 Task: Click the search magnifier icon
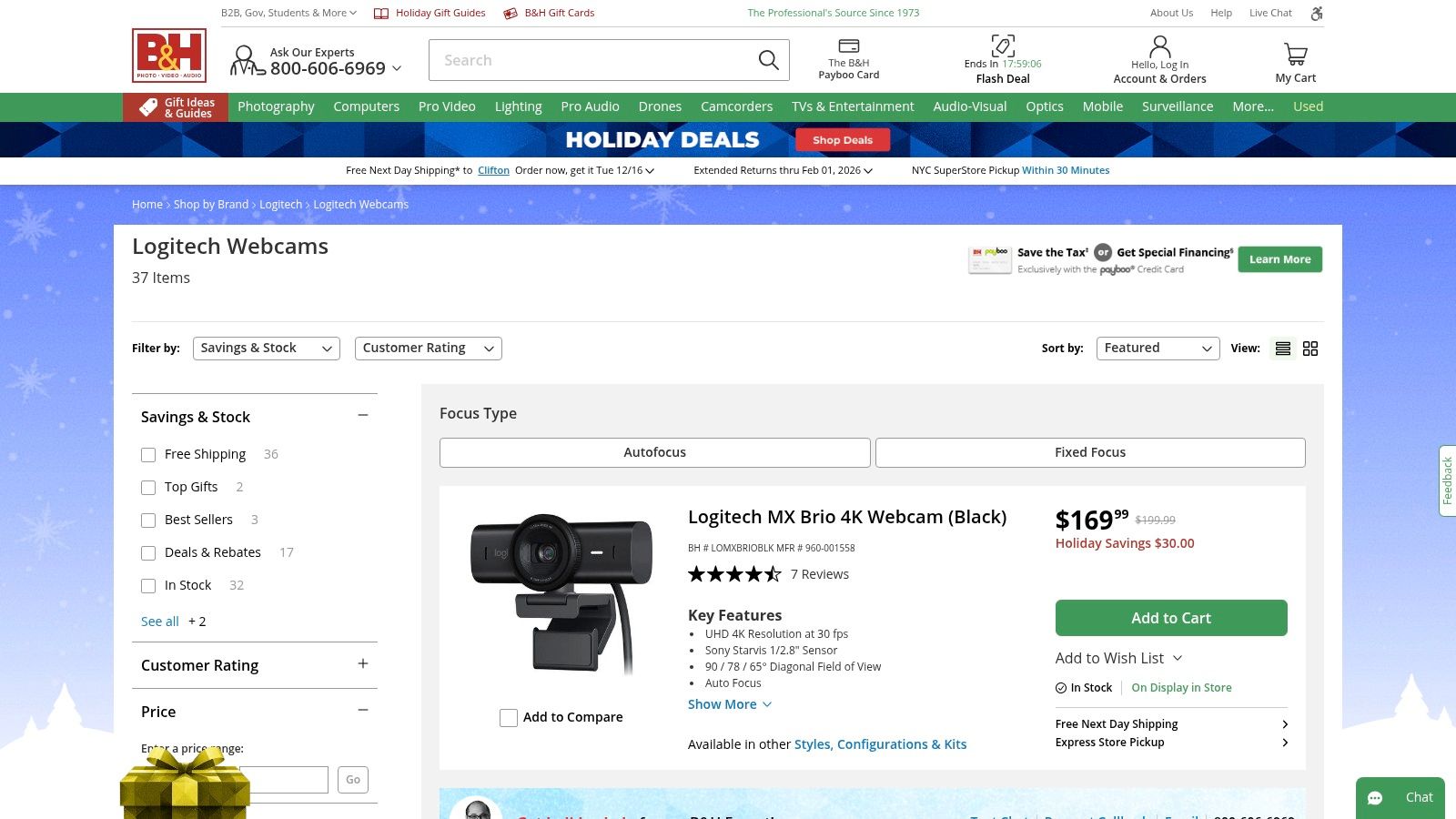click(x=768, y=60)
